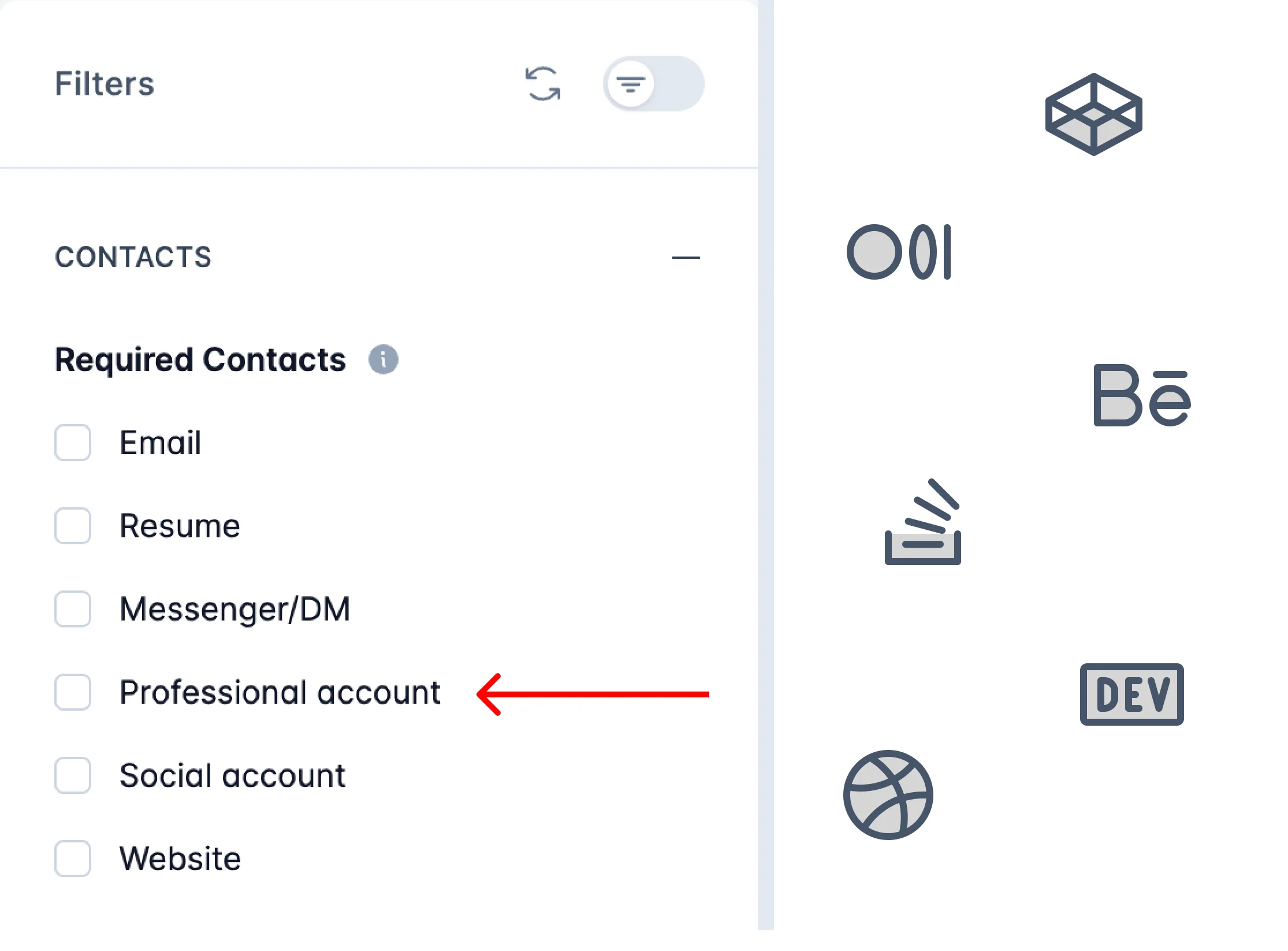Click the CONTACTS section header
Screen dimensions: 1288x951
click(x=133, y=257)
